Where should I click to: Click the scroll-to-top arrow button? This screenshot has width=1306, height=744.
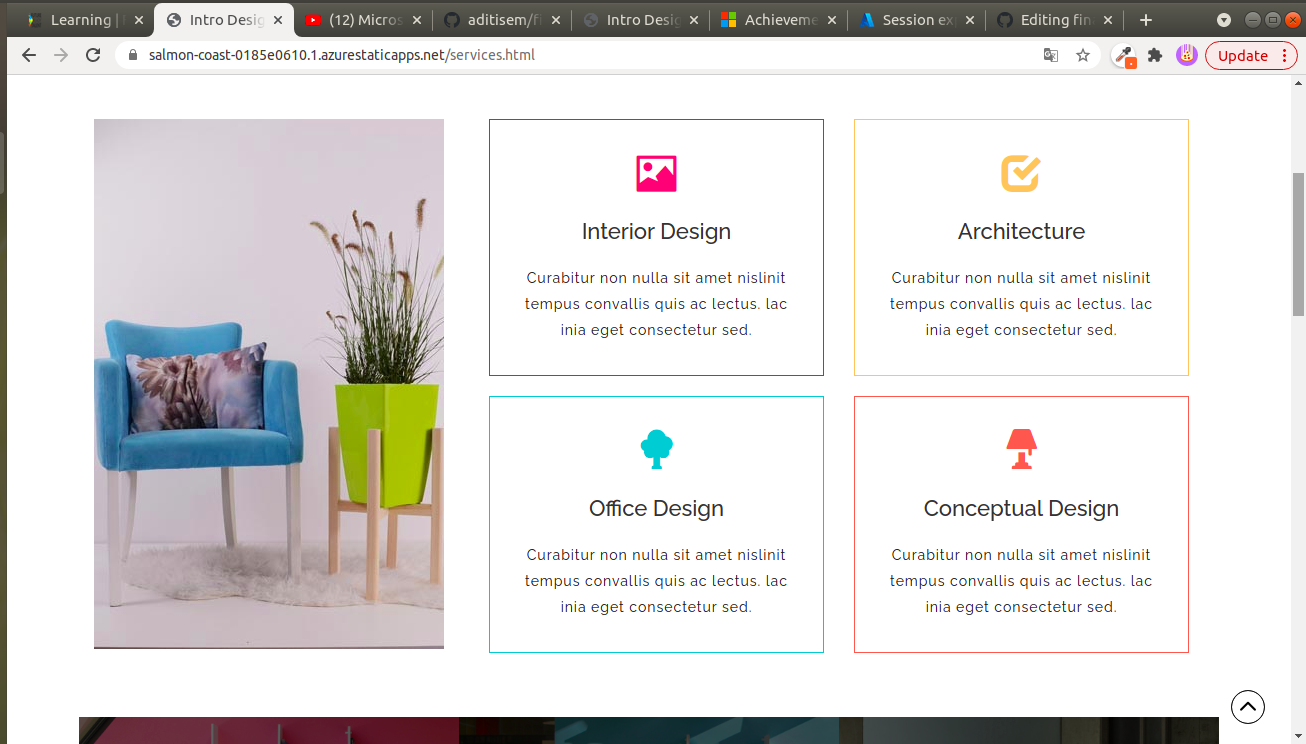click(x=1248, y=707)
